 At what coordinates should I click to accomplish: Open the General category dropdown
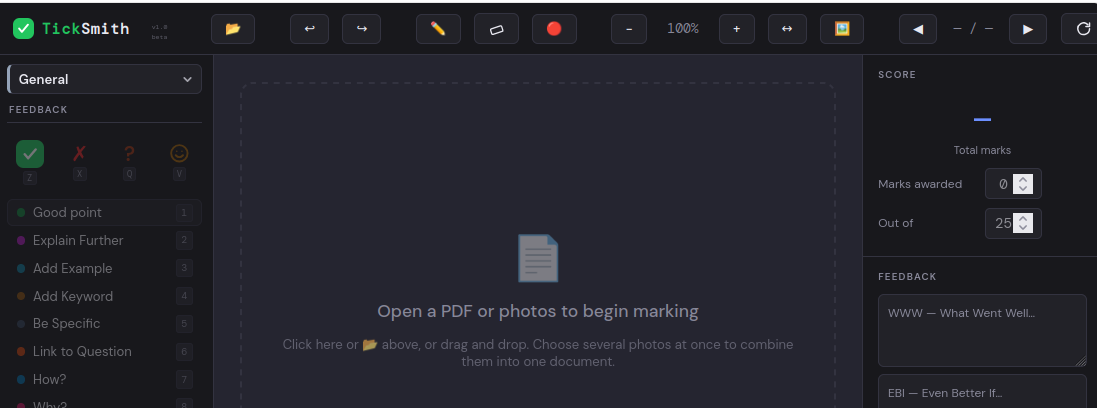pos(104,79)
